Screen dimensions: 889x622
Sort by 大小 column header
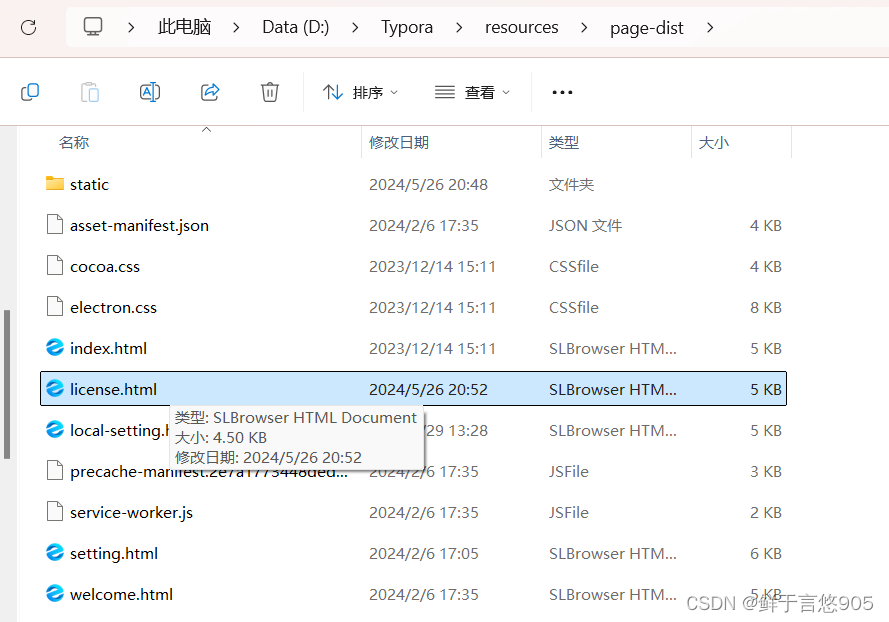714,142
